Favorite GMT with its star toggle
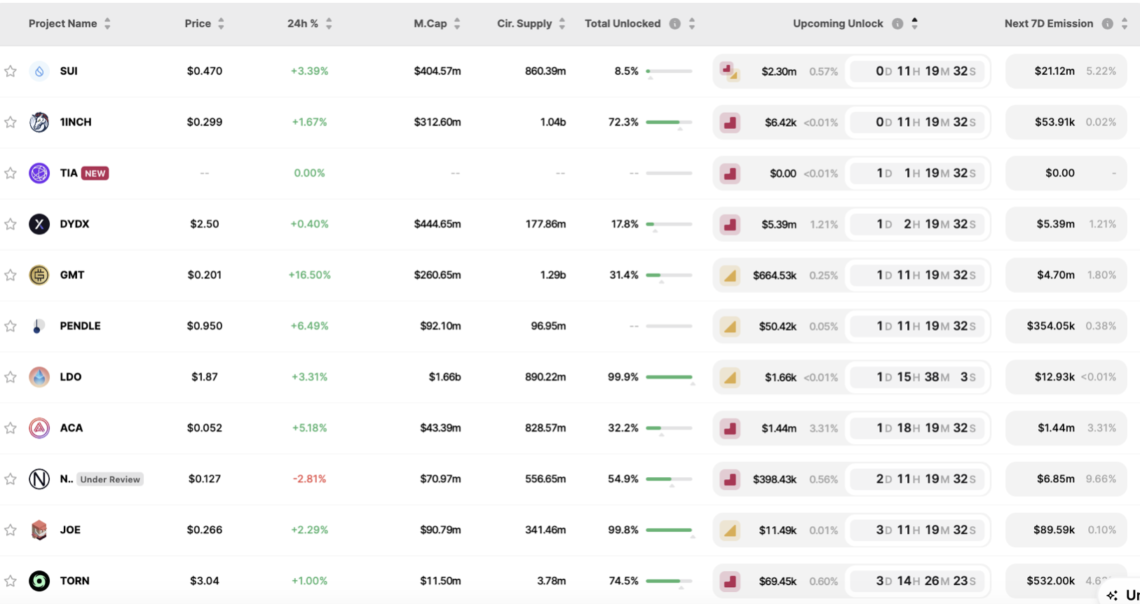Screen dimensions: 1140x604 [x=10, y=275]
